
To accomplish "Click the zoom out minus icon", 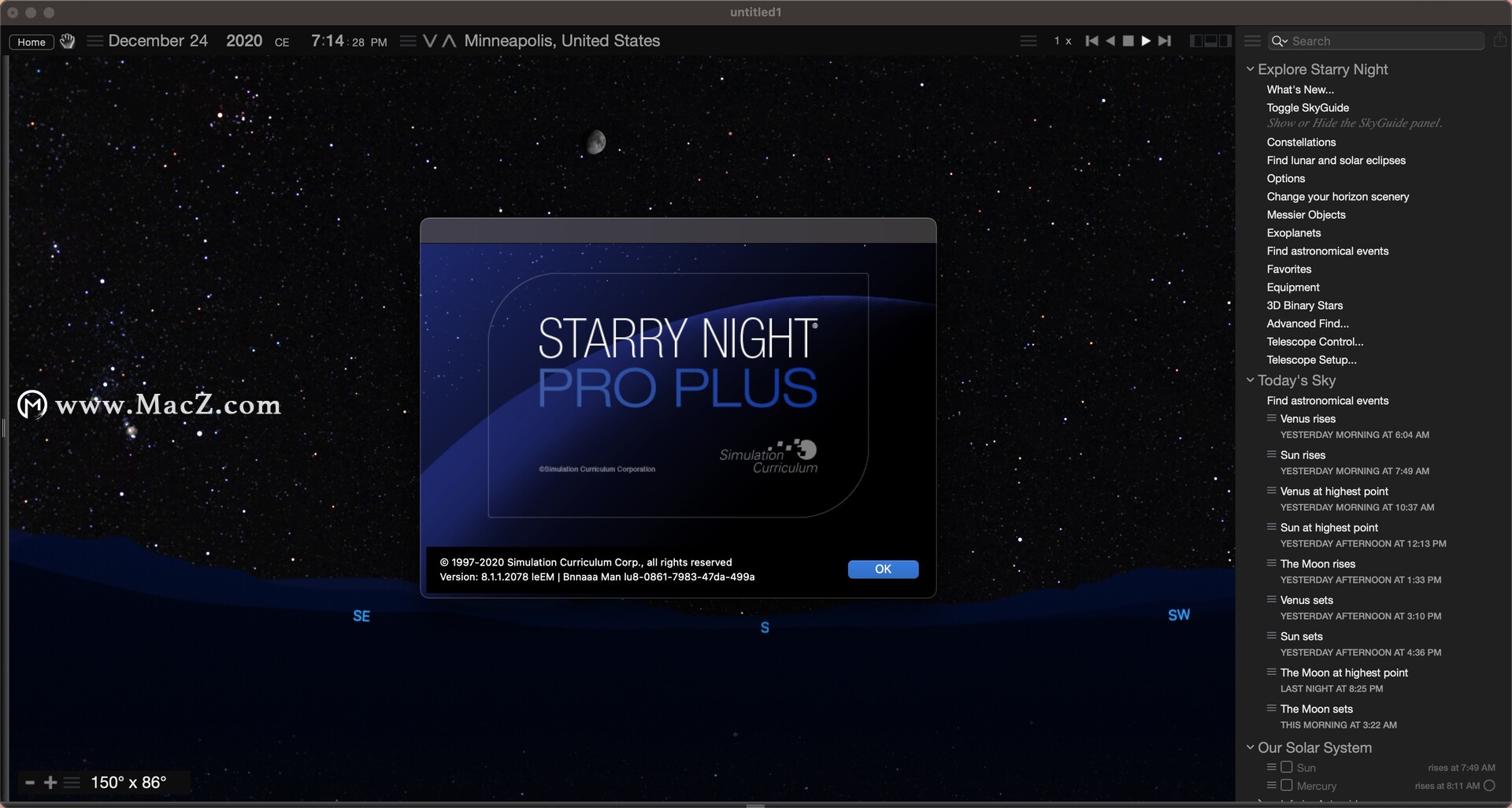I will click(30, 783).
